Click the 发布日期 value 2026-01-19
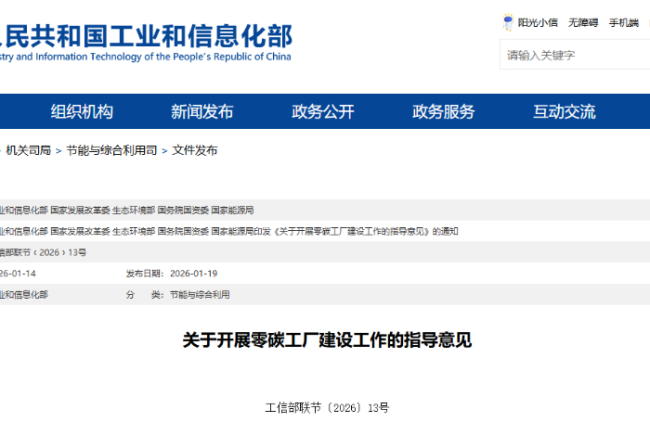The height and width of the screenshot is (435, 650). [194, 274]
